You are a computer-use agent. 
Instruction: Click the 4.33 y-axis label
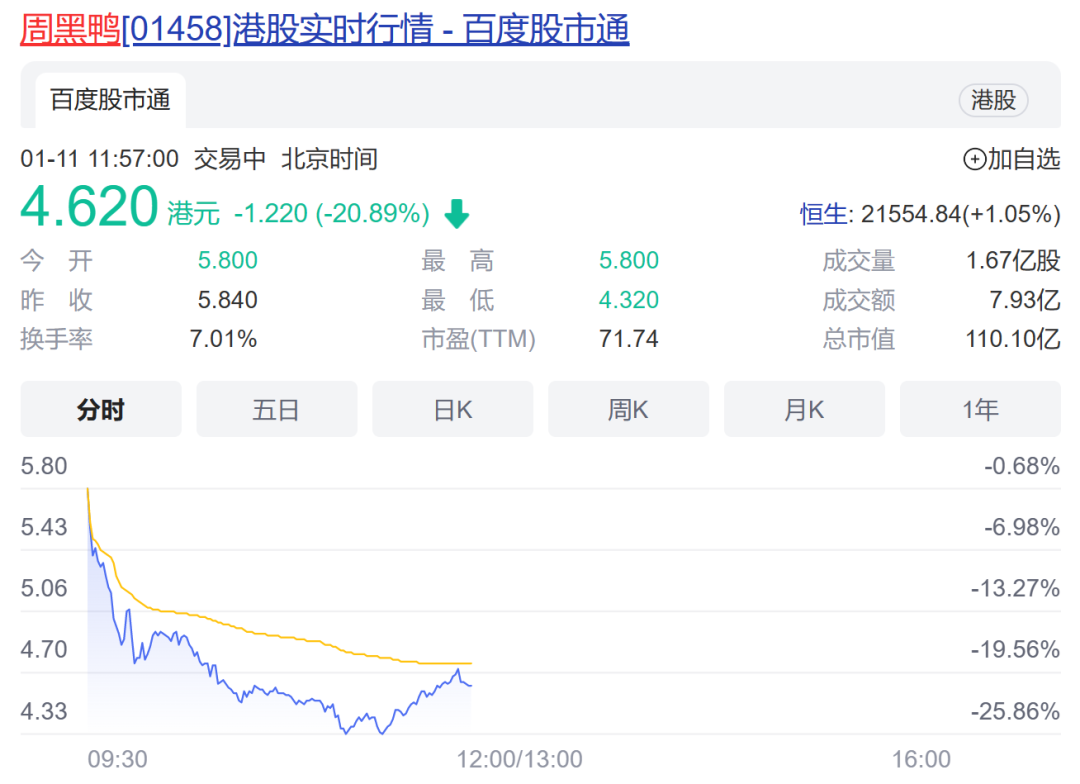pyautogui.click(x=44, y=711)
